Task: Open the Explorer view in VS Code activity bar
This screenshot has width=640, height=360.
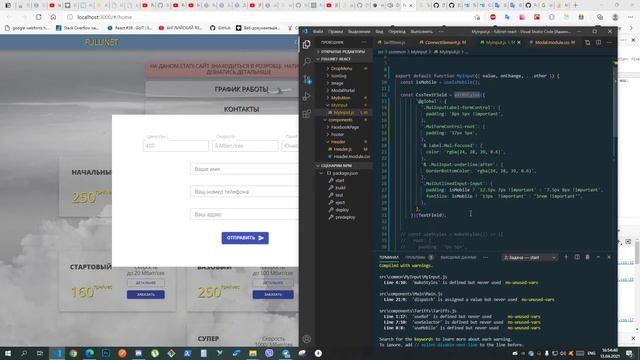Action: click(307, 44)
